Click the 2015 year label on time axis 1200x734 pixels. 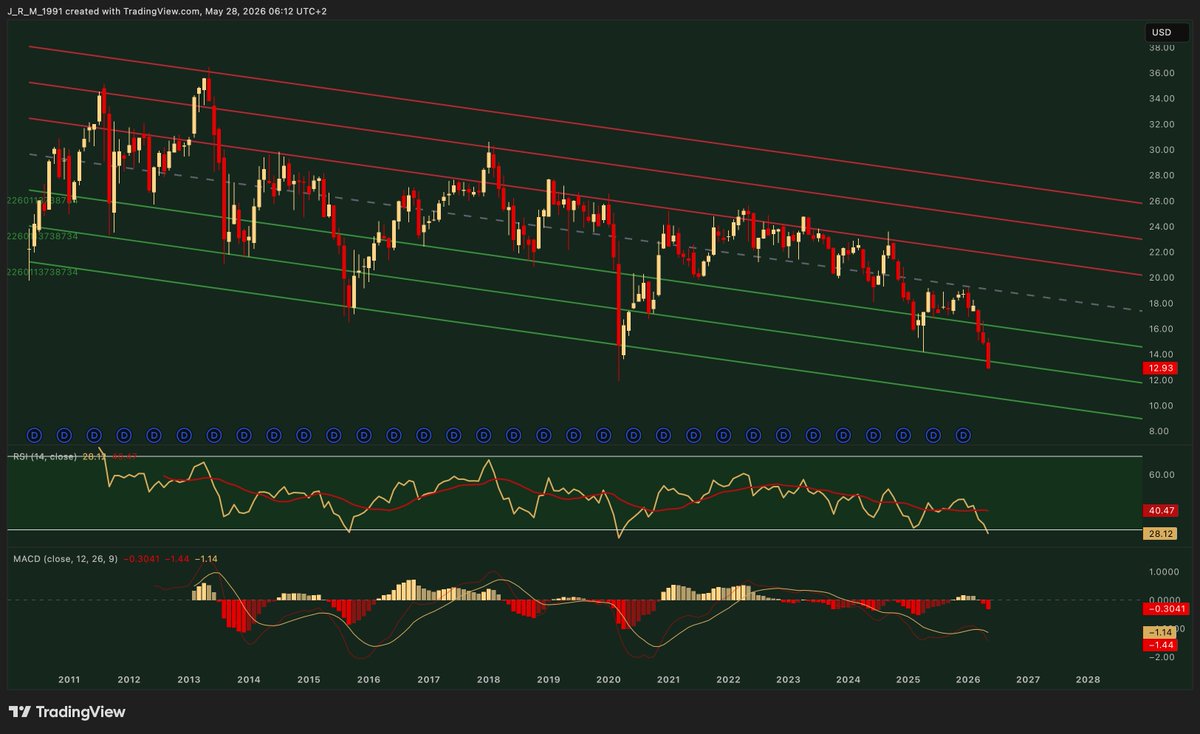[x=309, y=679]
